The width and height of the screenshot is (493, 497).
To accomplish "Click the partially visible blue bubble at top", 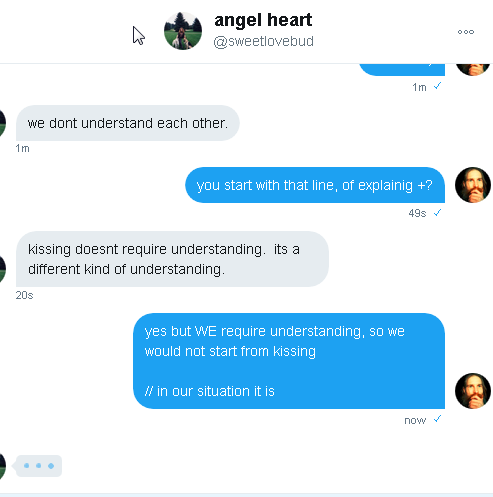I will (402, 69).
